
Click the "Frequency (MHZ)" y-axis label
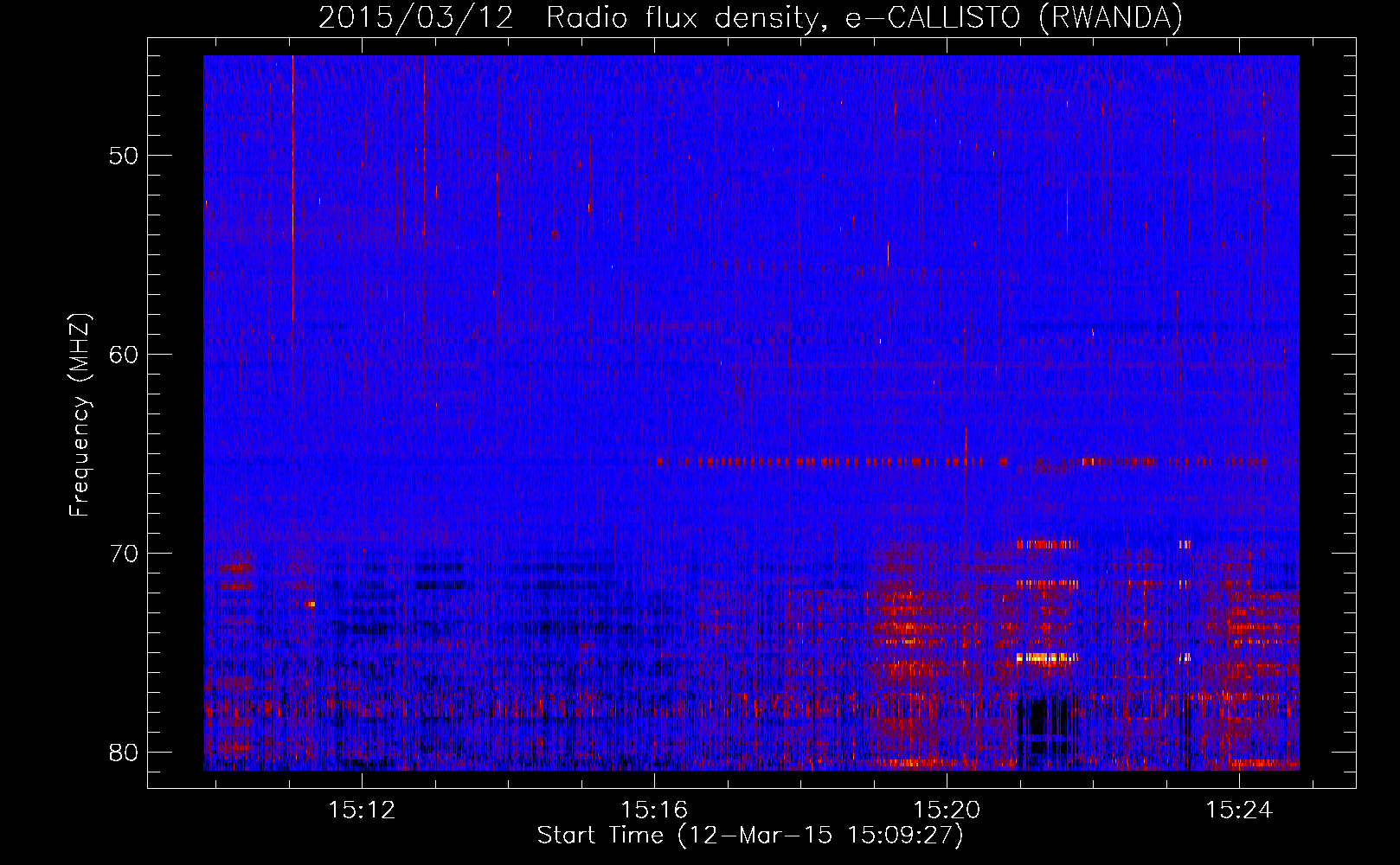coord(80,415)
